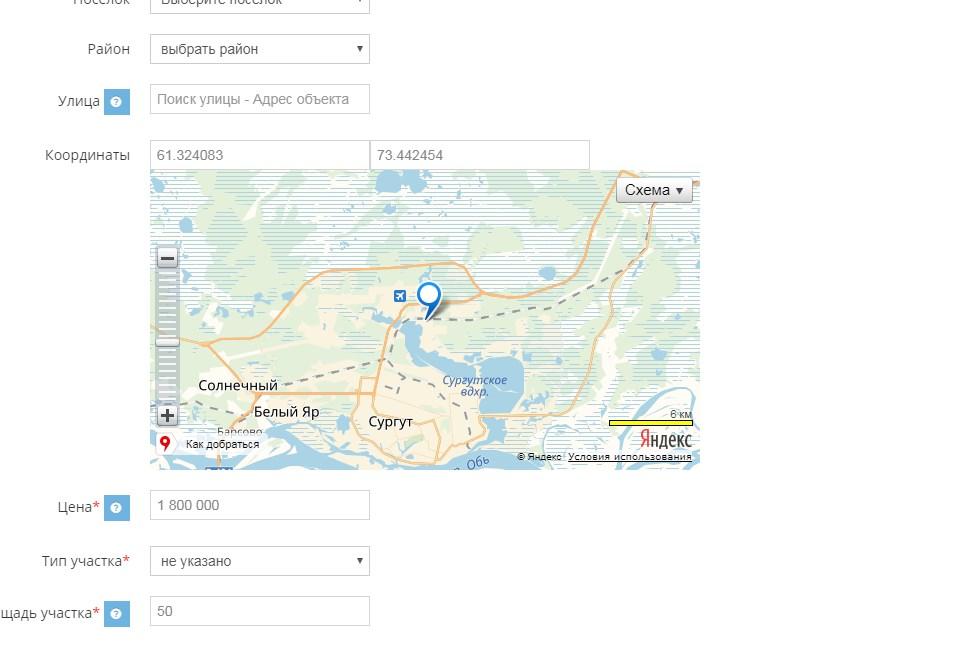Zoom out the map with minus button
The height and width of the screenshot is (646, 972).
tap(167, 257)
